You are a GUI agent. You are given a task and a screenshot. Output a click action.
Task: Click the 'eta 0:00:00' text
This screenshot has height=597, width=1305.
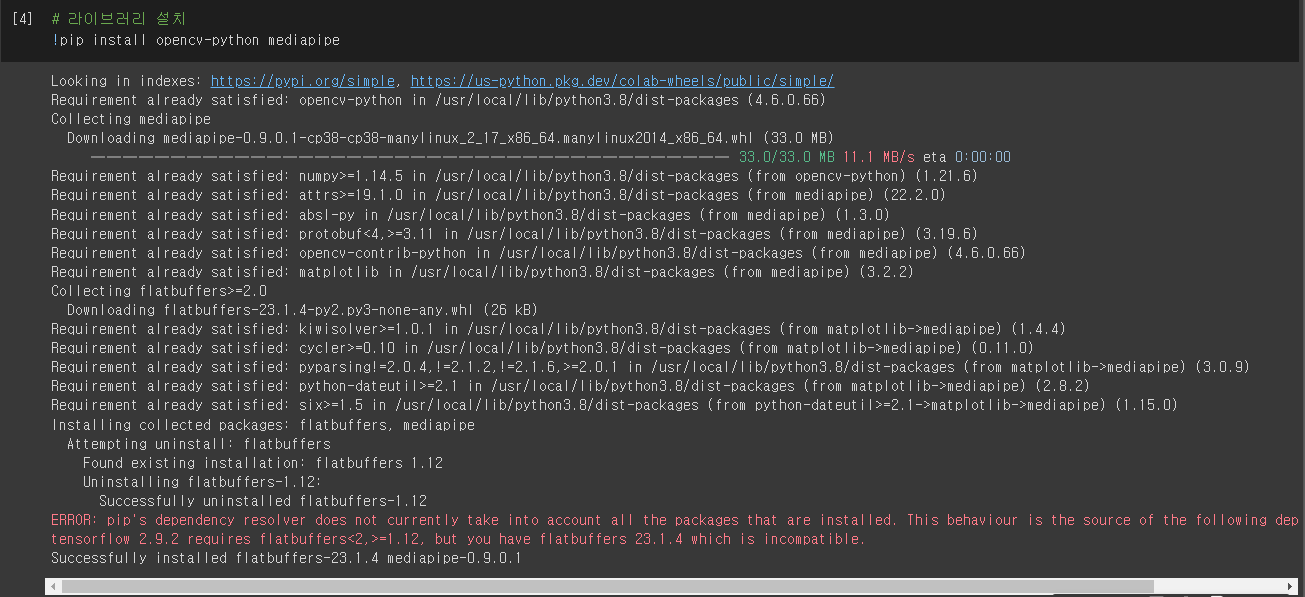pos(966,157)
